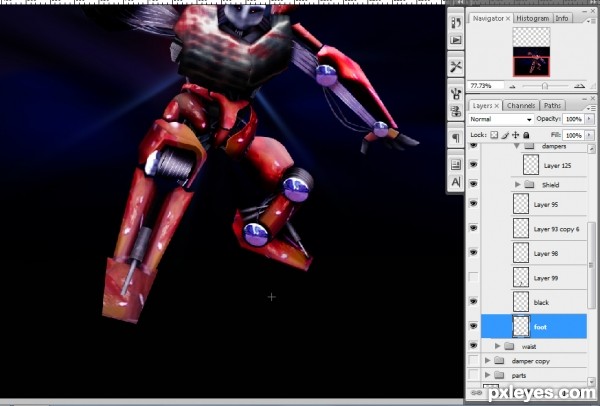Click Navigator zoom in large mountains icon
600x406 pixels.
click(580, 86)
